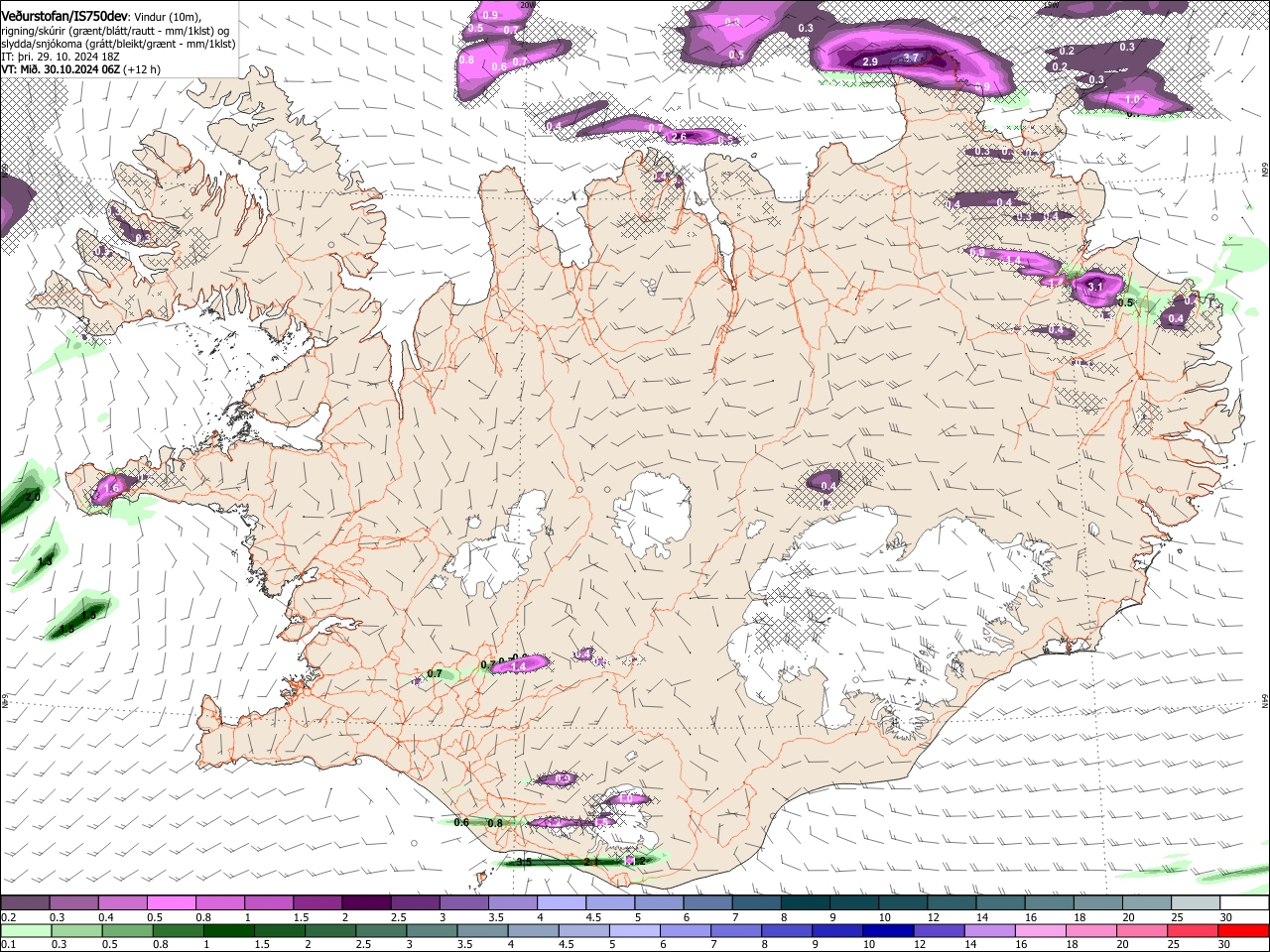Click the 2.6 value off the north coast
Screen dimensions: 1270x952
click(x=680, y=137)
